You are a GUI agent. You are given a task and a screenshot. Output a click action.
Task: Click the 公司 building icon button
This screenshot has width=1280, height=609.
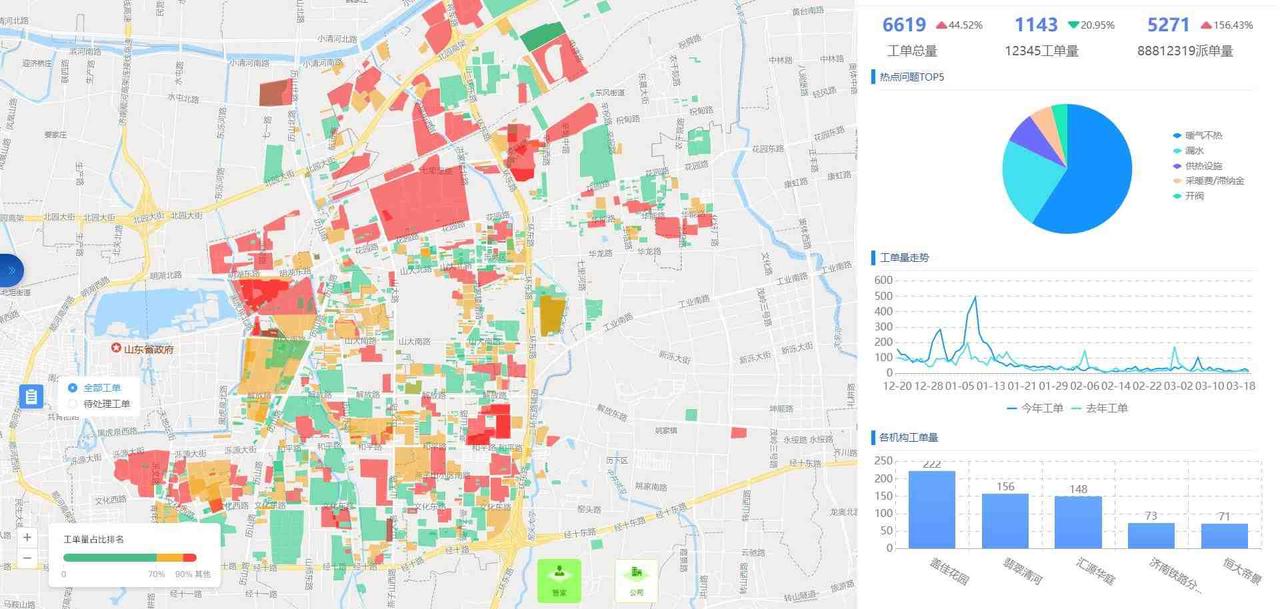[x=636, y=579]
